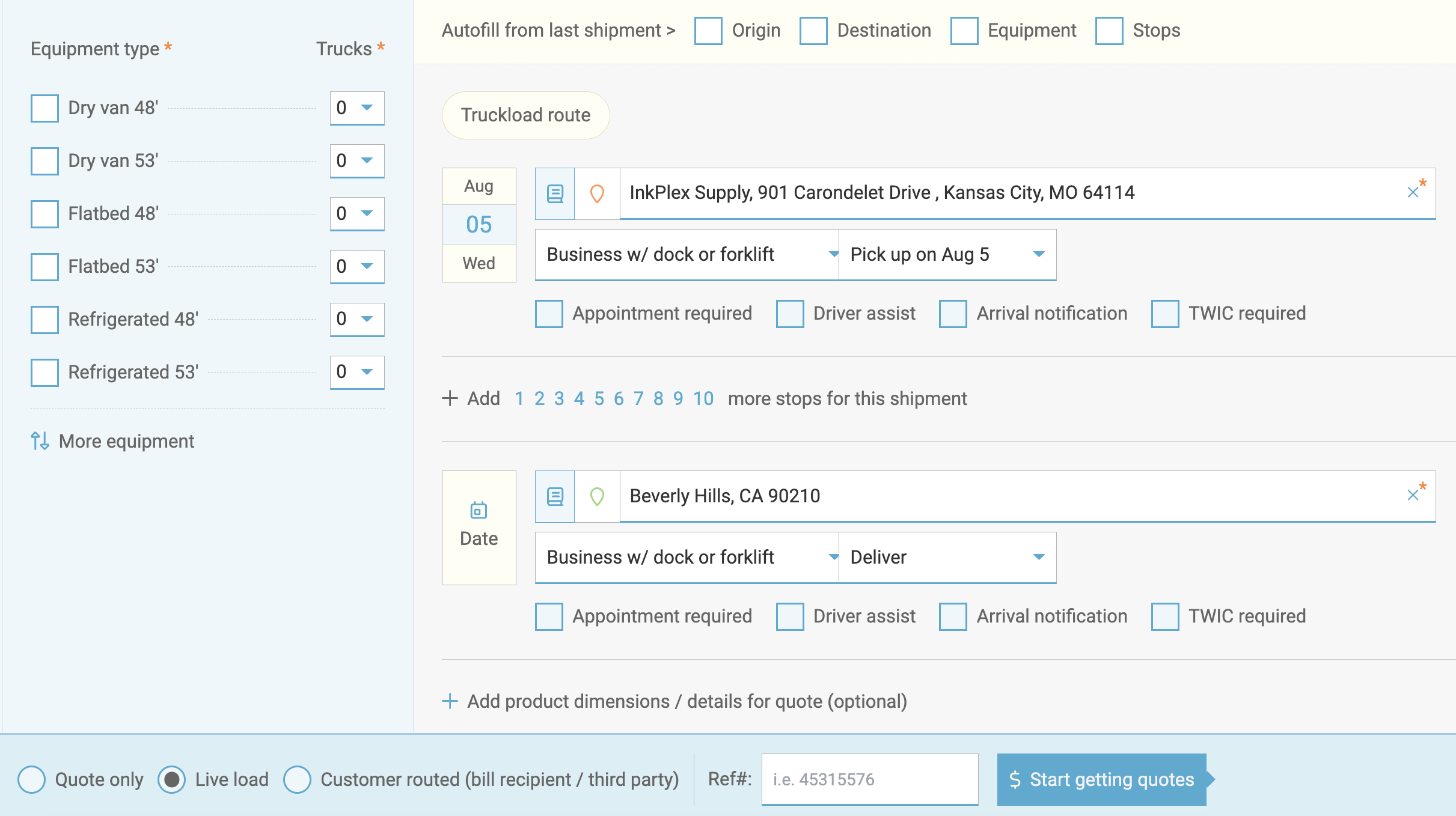This screenshot has height=816, width=1456.
Task: Open Refrigerated 53' trucks count dropdown
Action: 357,373
